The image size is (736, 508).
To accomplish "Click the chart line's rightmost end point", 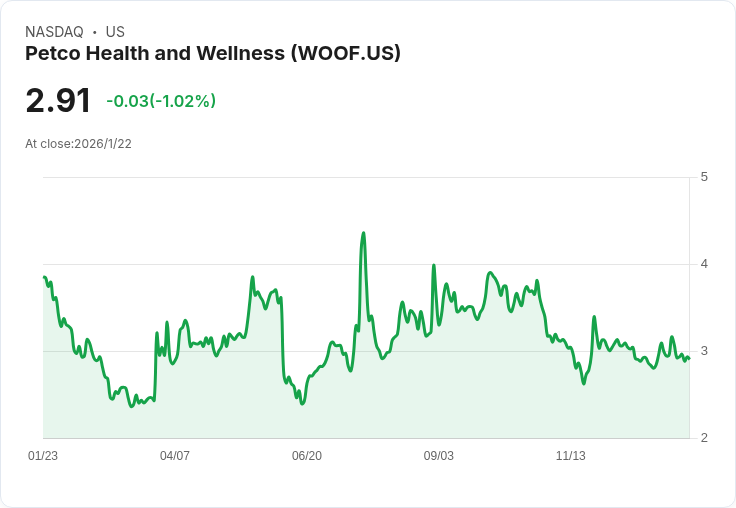I will [689, 358].
